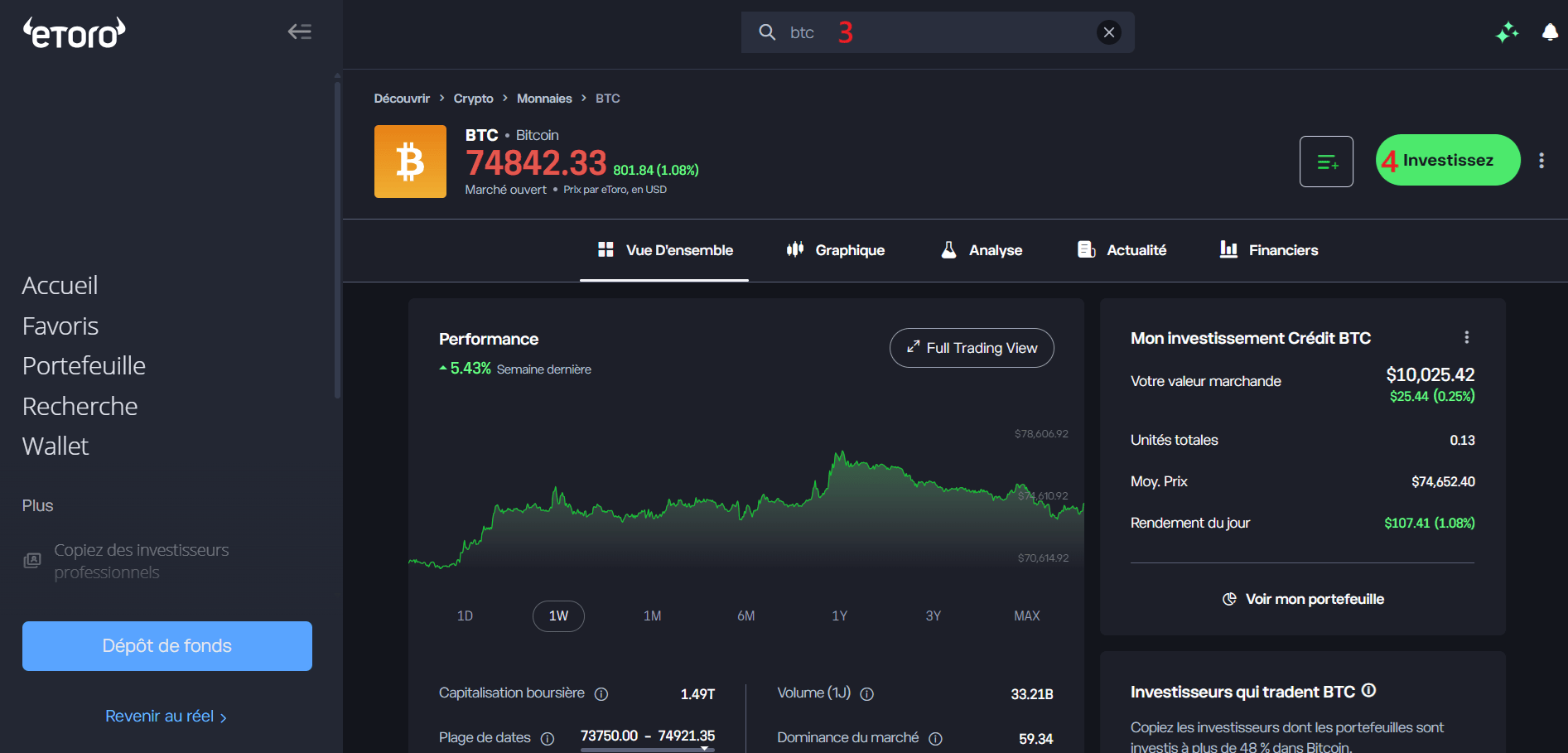This screenshot has height=753, width=1568.
Task: Click the Découvrir breadcrumb
Action: (x=402, y=99)
